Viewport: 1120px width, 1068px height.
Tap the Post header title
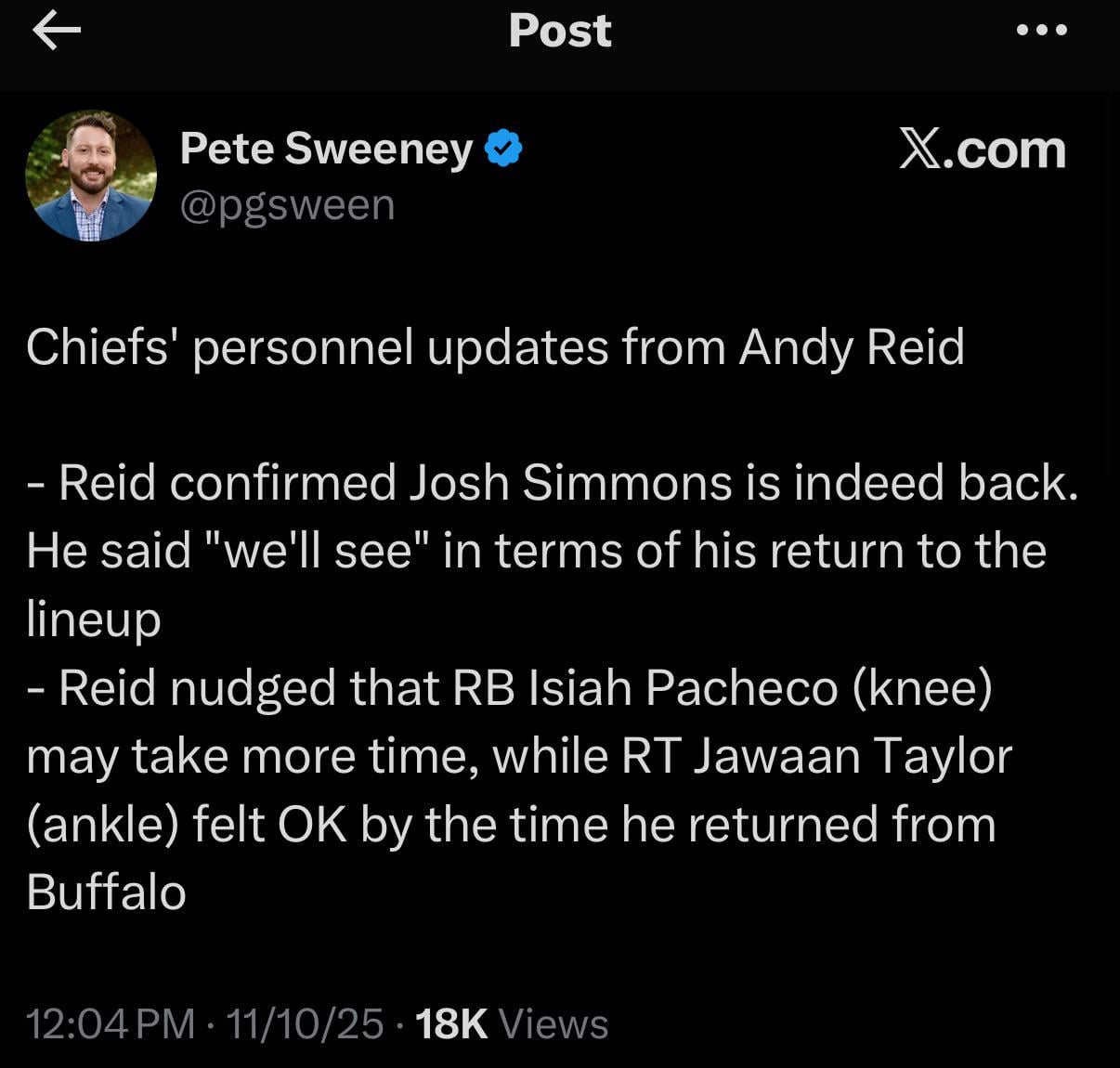pos(560,31)
